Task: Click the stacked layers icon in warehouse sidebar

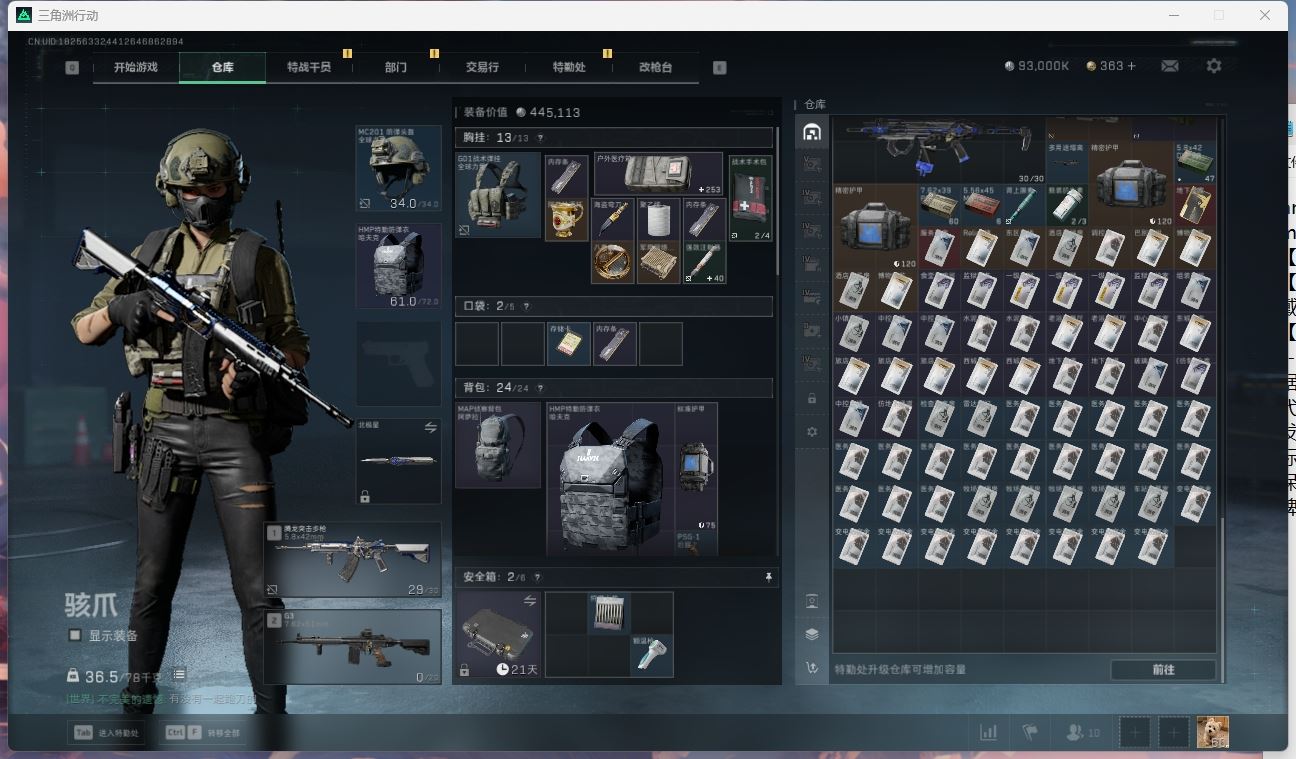Action: click(x=812, y=634)
